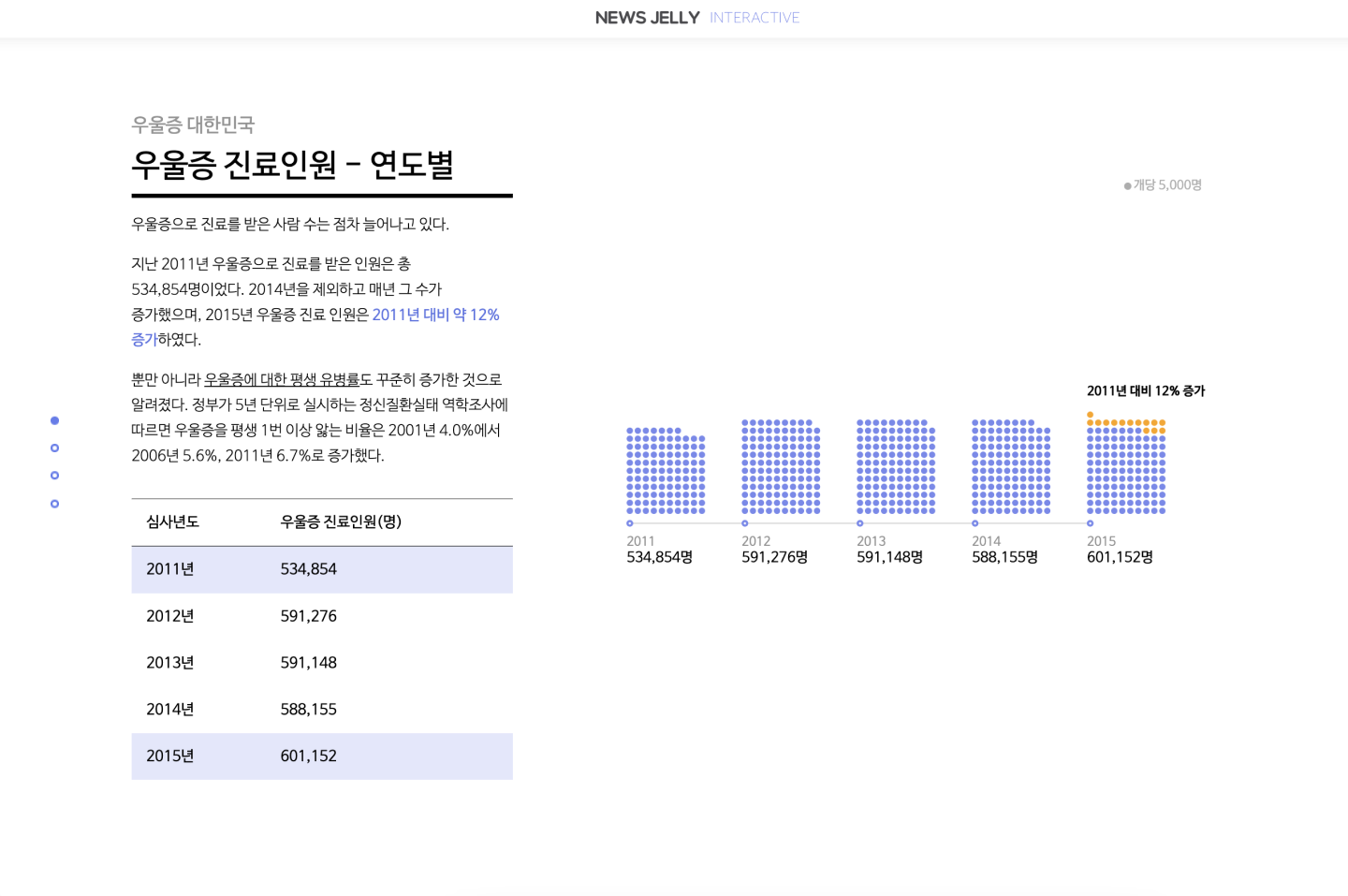Screen dimensions: 1348x896
Task: Click the '2011년 대비 12% 증가' chart annotation
Action: 1146,391
